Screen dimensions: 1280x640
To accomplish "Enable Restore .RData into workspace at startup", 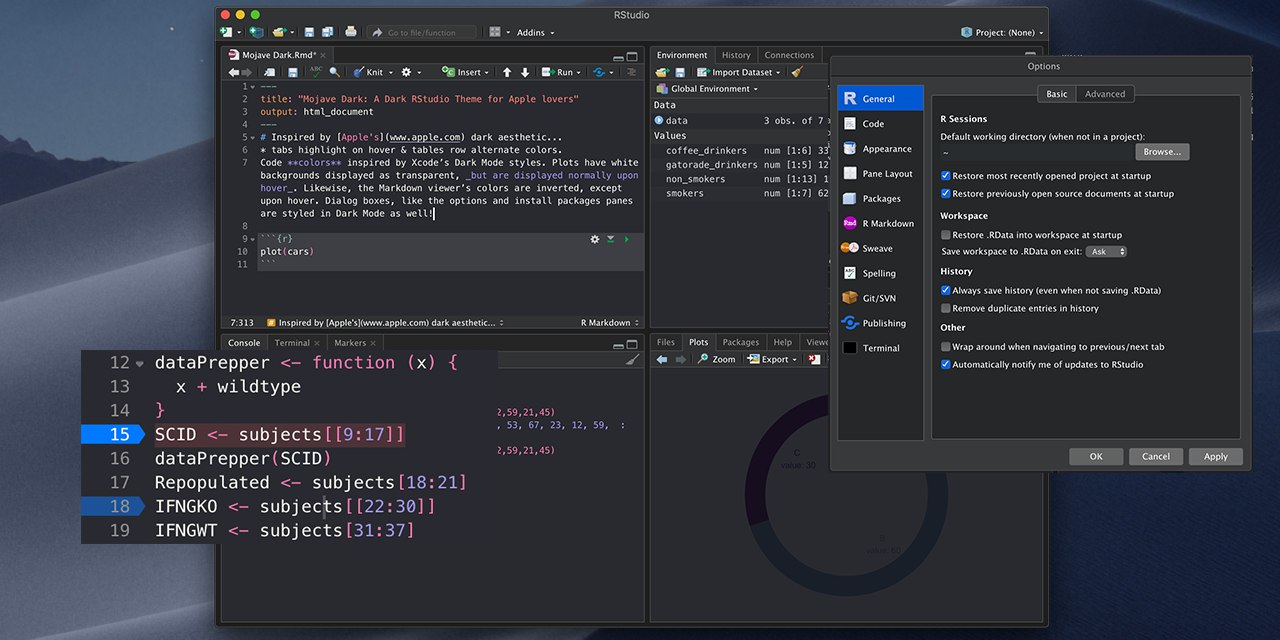I will (x=946, y=235).
